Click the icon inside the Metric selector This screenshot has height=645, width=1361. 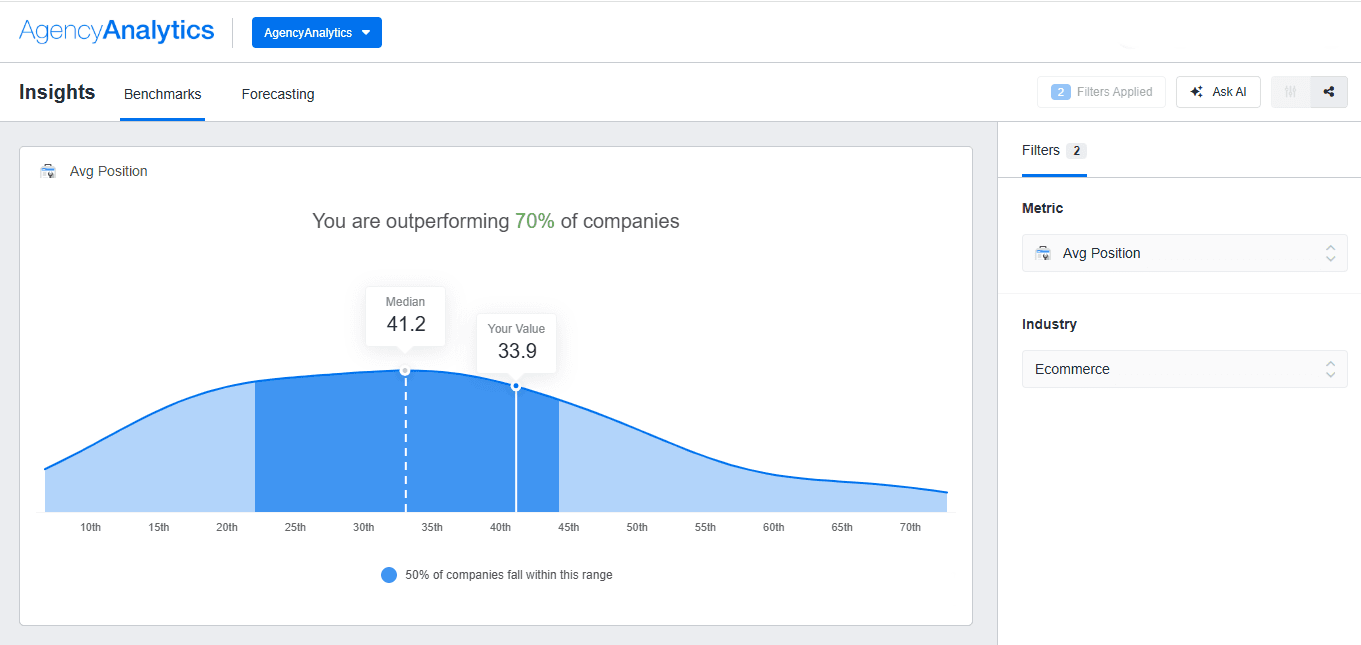coord(1043,253)
